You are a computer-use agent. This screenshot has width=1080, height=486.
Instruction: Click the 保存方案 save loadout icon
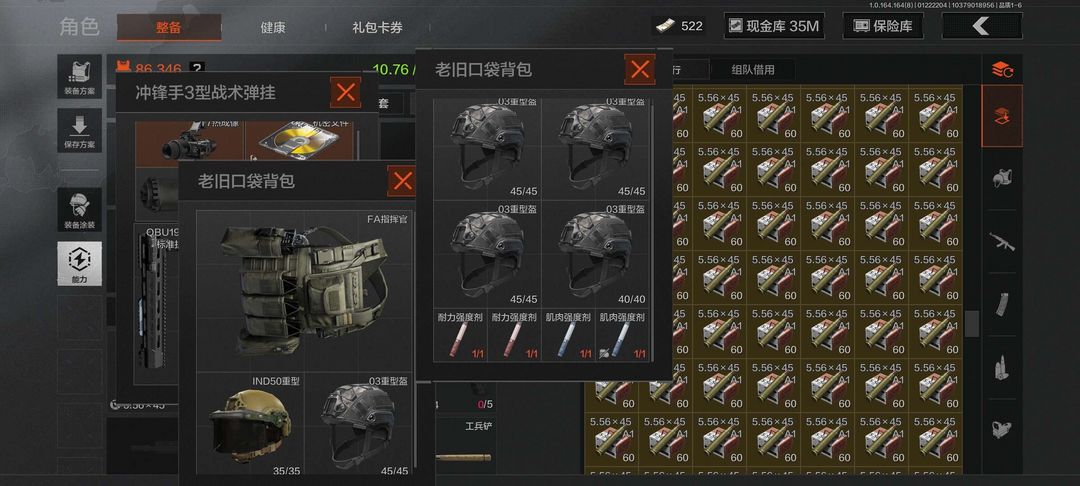pos(79,131)
